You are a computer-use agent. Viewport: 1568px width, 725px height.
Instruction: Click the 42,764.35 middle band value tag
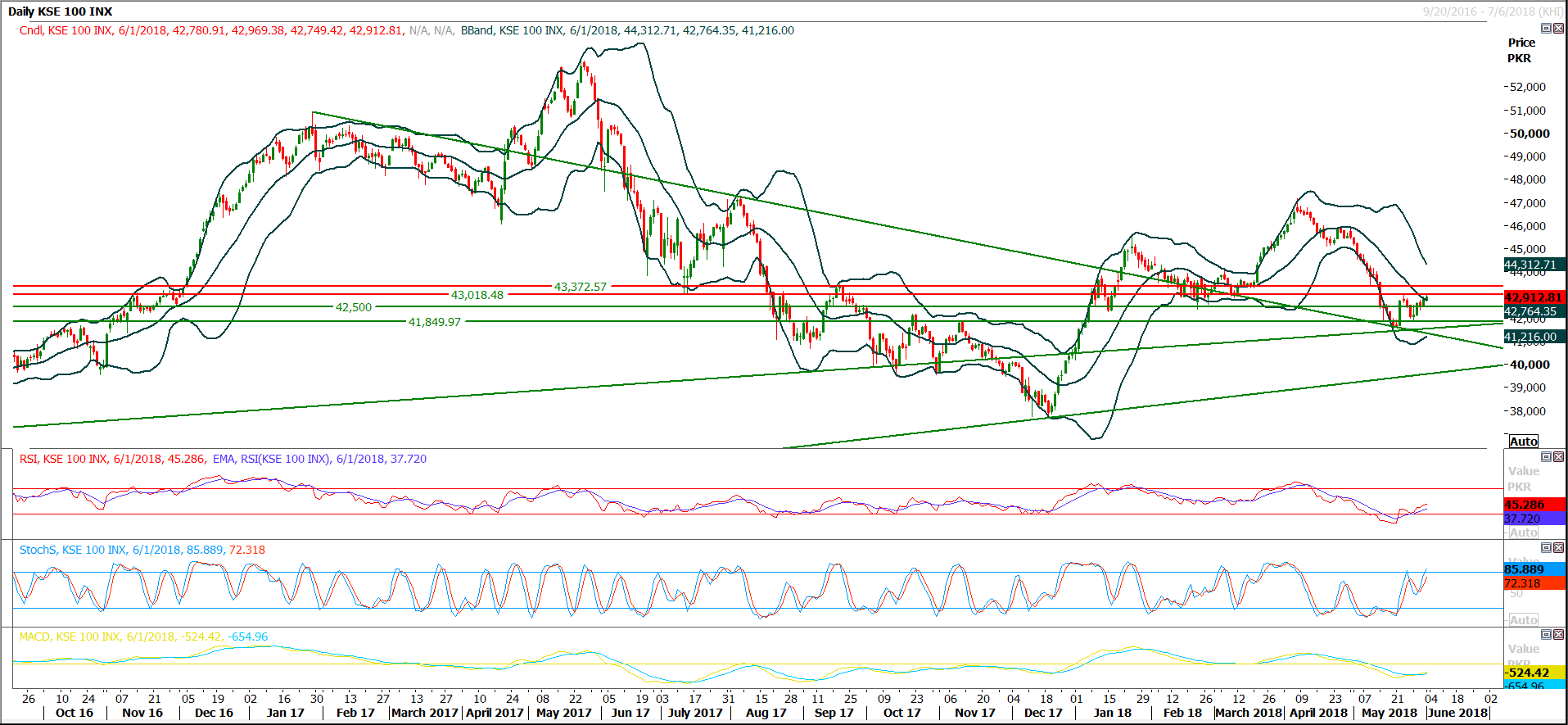tap(1534, 311)
